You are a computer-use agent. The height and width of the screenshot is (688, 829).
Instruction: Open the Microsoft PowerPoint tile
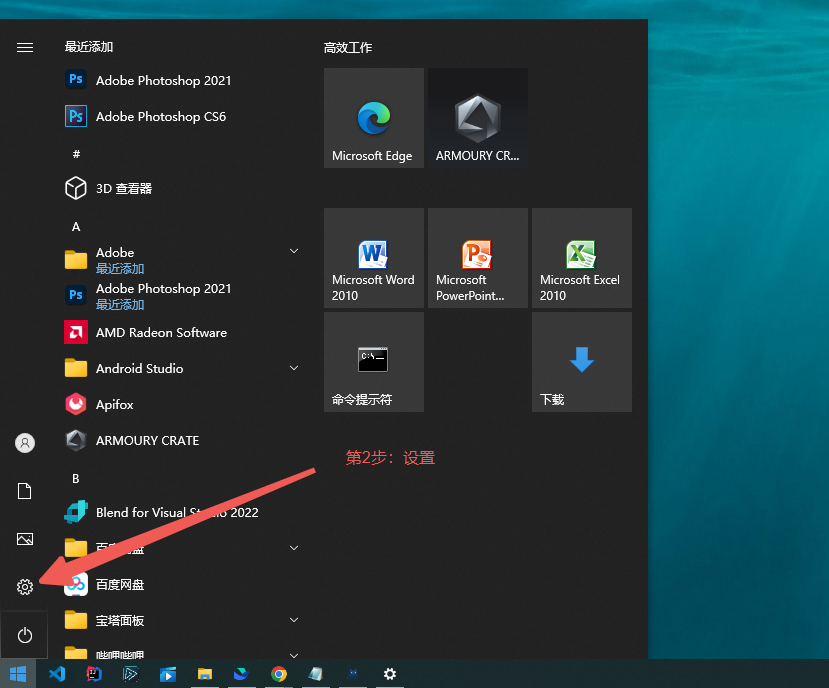click(x=478, y=258)
